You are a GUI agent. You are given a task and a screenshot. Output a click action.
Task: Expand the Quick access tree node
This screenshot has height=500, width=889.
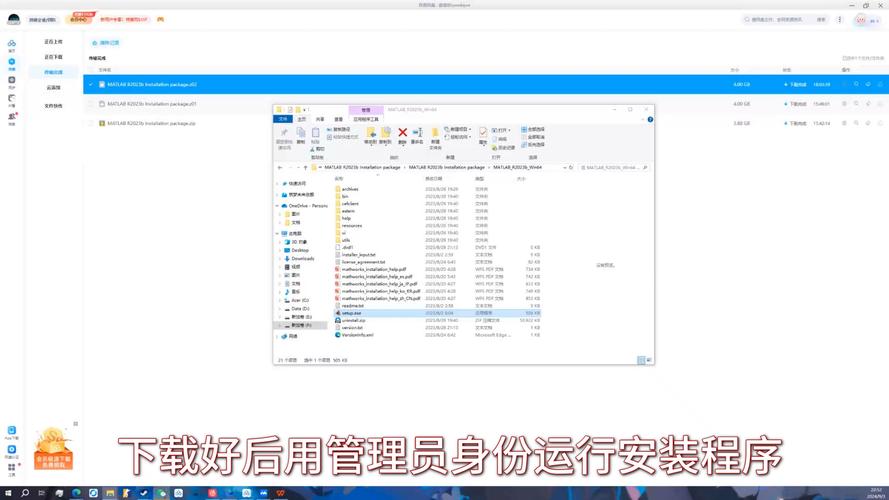278,184
